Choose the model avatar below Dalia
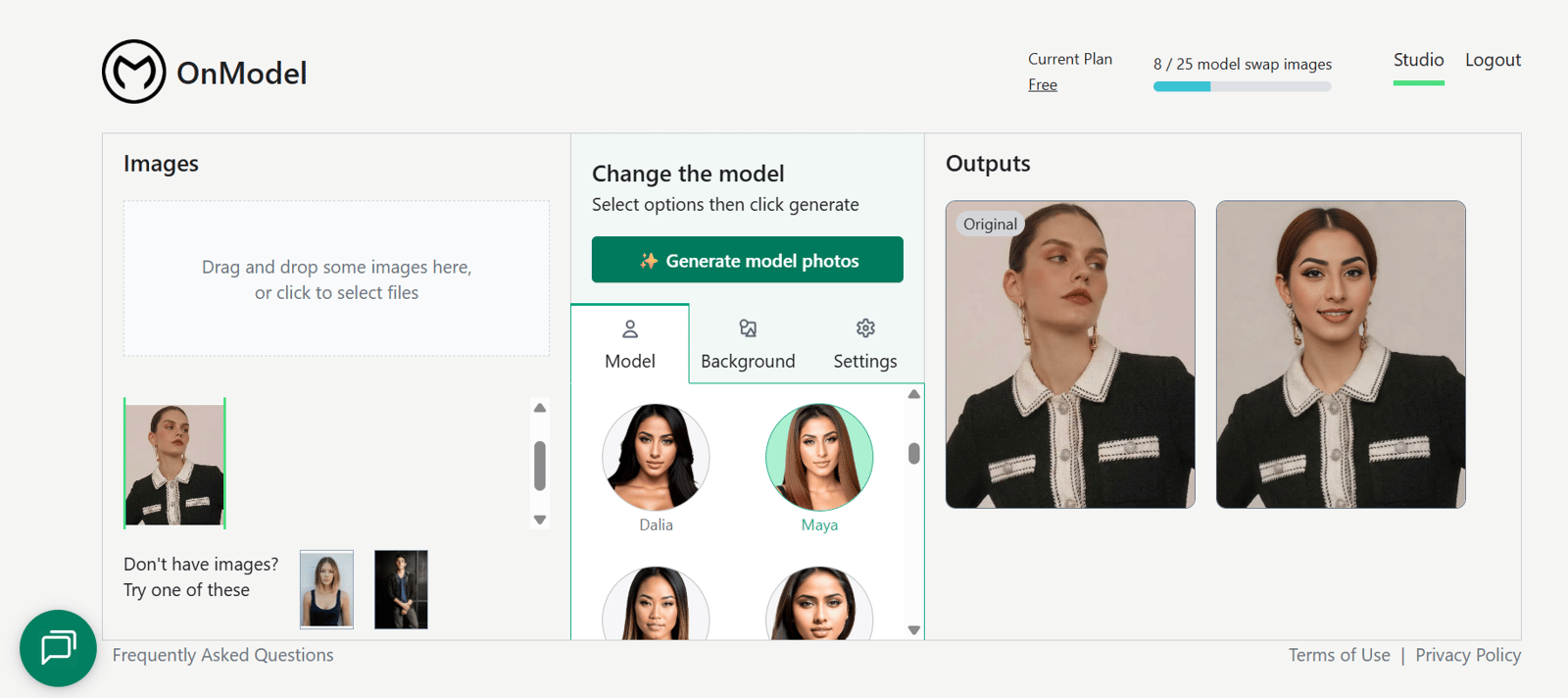The image size is (1568, 698). pos(656,603)
